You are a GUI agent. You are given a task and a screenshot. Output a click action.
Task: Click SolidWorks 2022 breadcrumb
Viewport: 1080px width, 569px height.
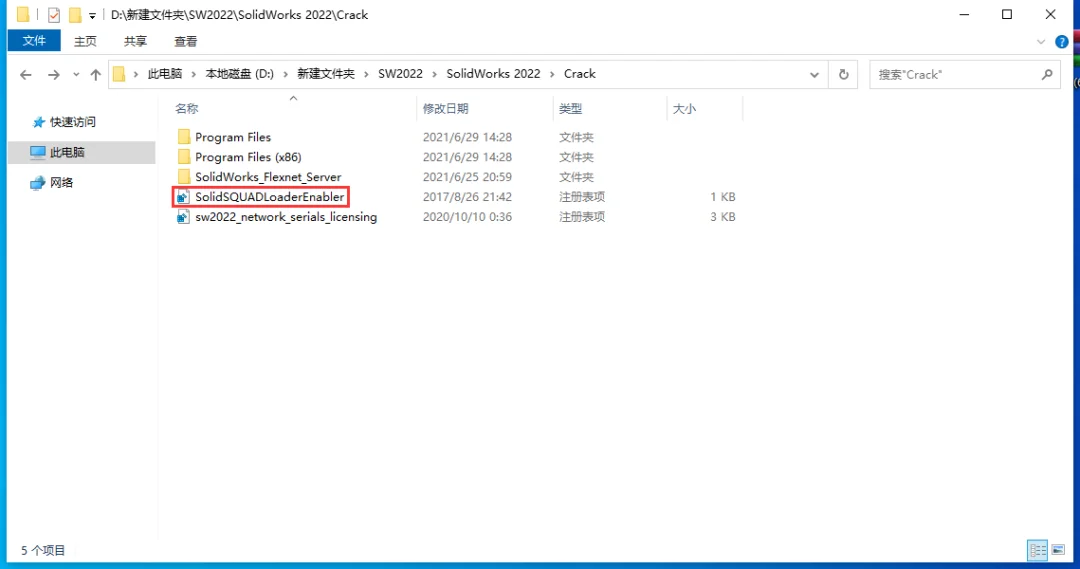coord(493,74)
